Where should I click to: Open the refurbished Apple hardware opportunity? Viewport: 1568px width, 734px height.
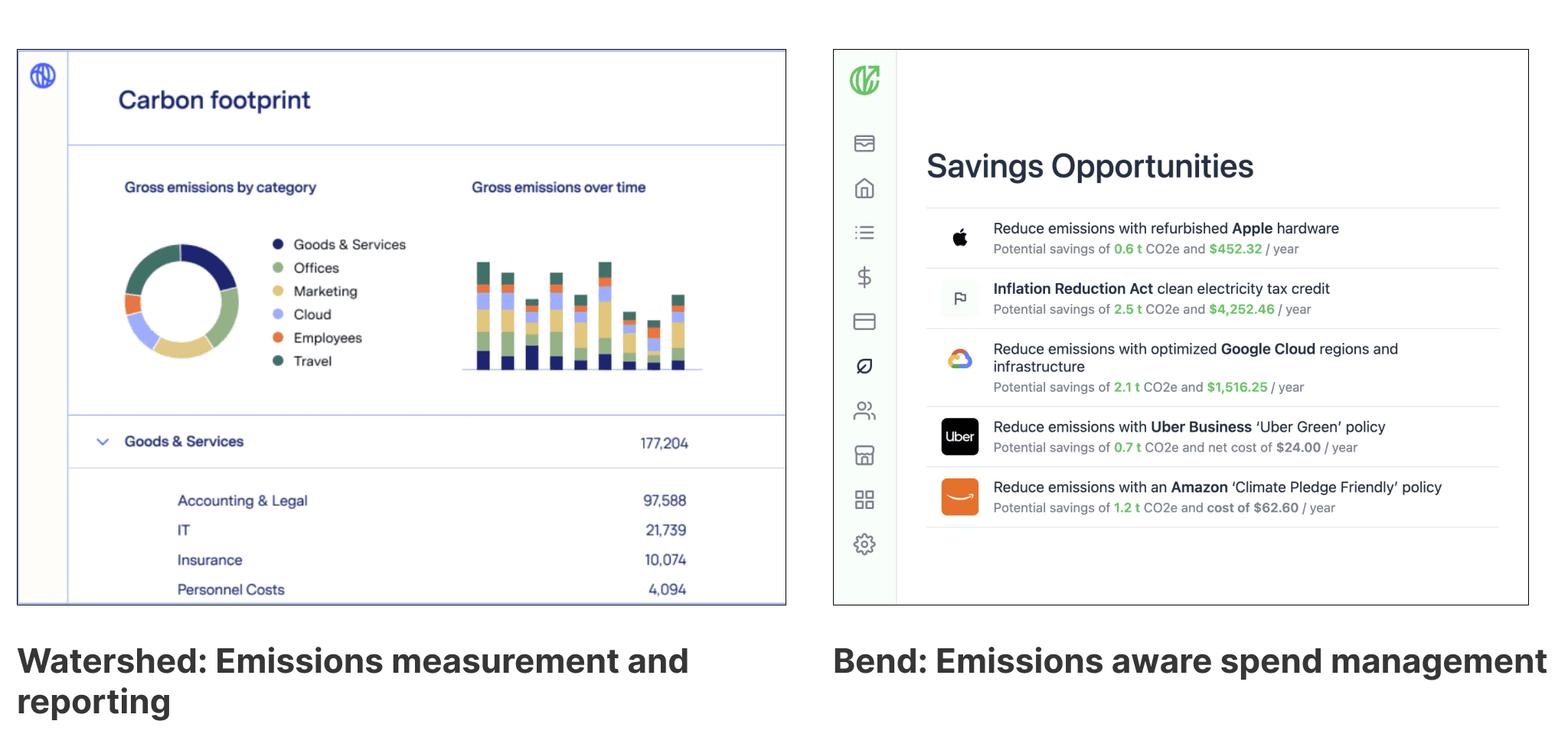click(x=1165, y=229)
